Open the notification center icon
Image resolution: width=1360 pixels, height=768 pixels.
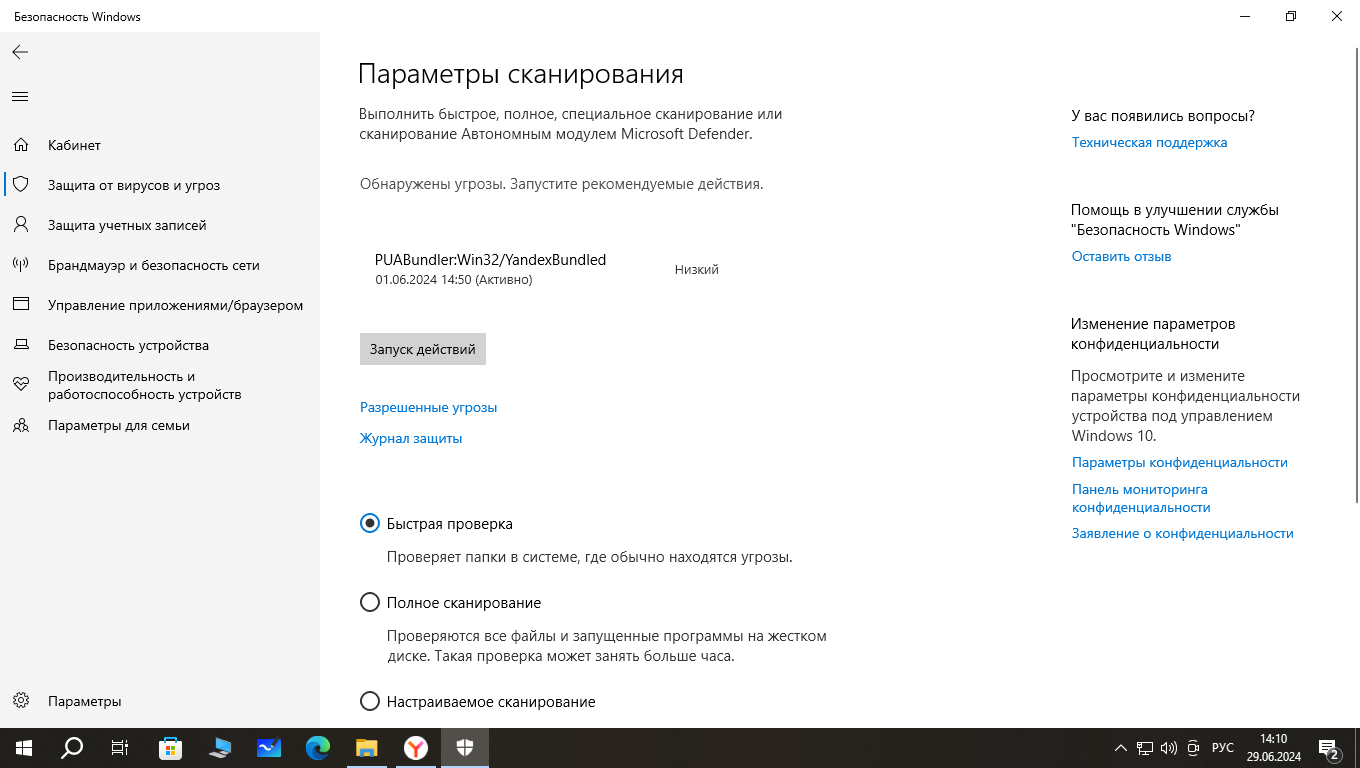[x=1329, y=748]
